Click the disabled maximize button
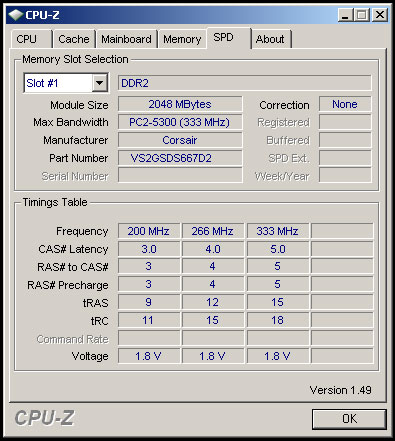The width and height of the screenshot is (395, 441). (362, 15)
